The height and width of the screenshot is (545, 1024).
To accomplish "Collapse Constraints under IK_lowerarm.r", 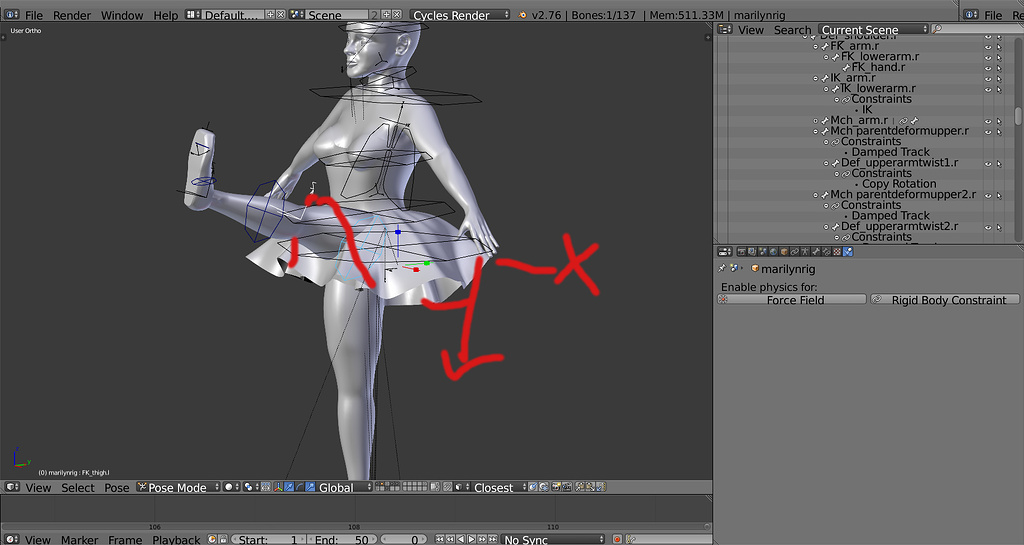I will [837, 99].
